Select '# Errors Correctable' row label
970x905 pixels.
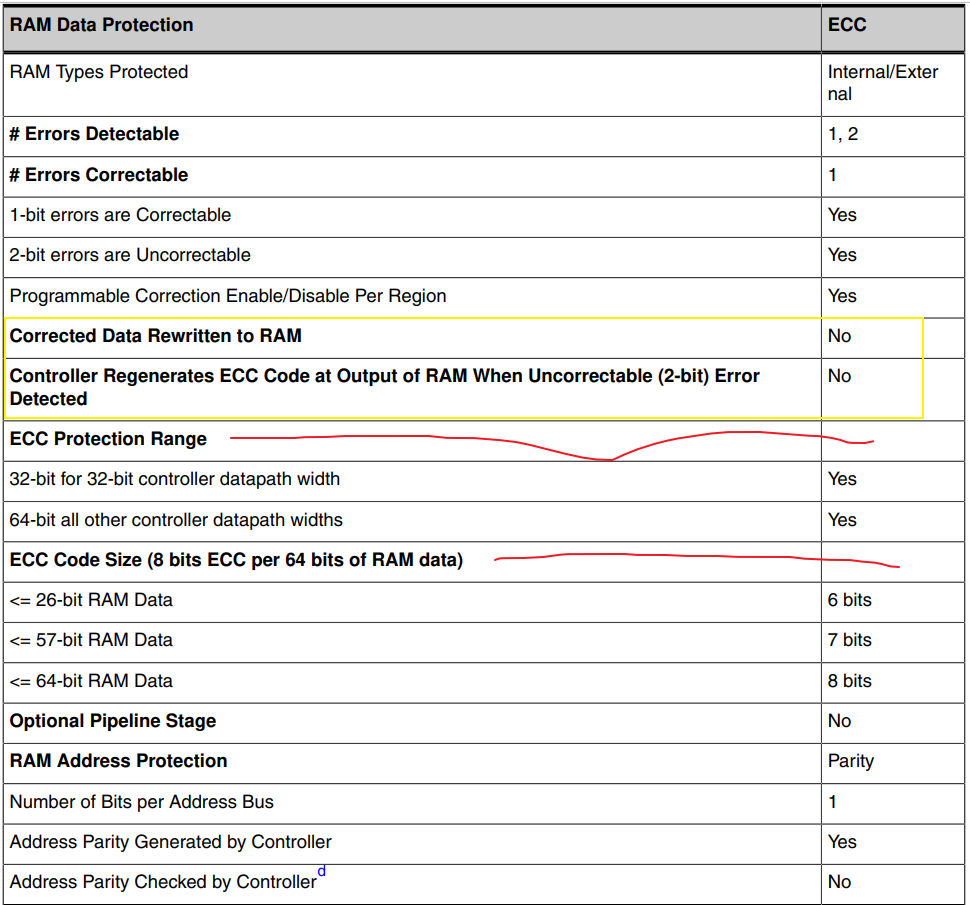click(x=98, y=174)
